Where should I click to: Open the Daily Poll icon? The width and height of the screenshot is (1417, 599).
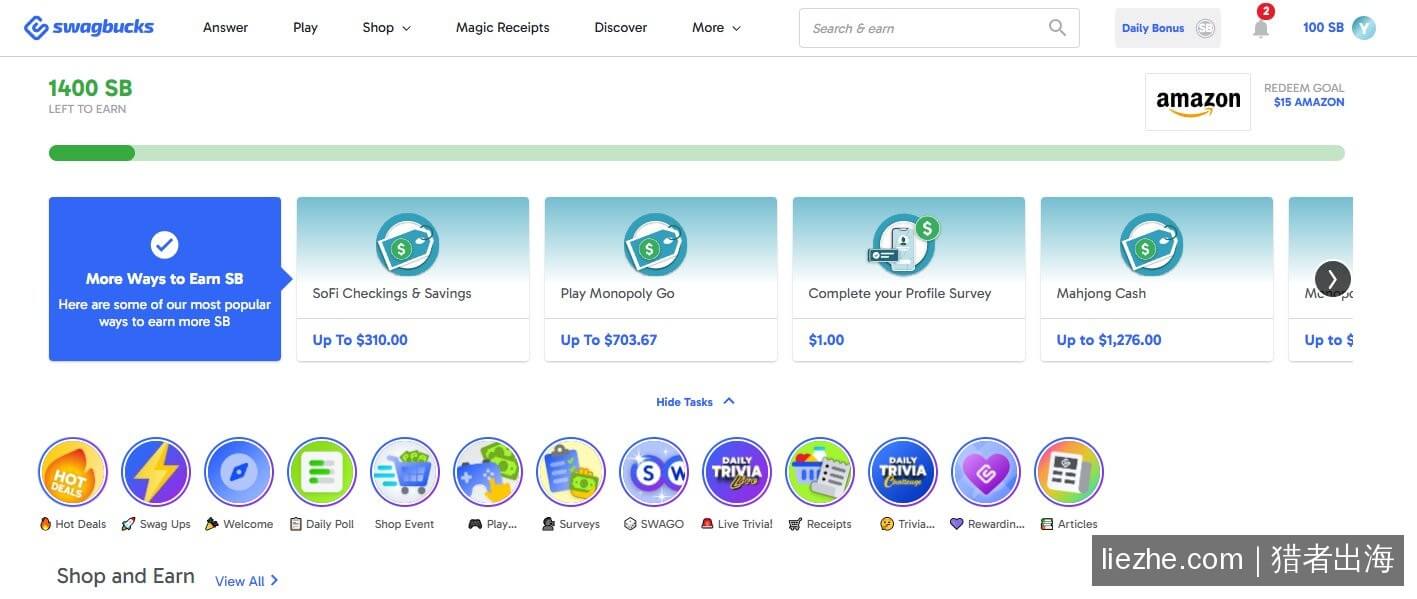(x=322, y=472)
